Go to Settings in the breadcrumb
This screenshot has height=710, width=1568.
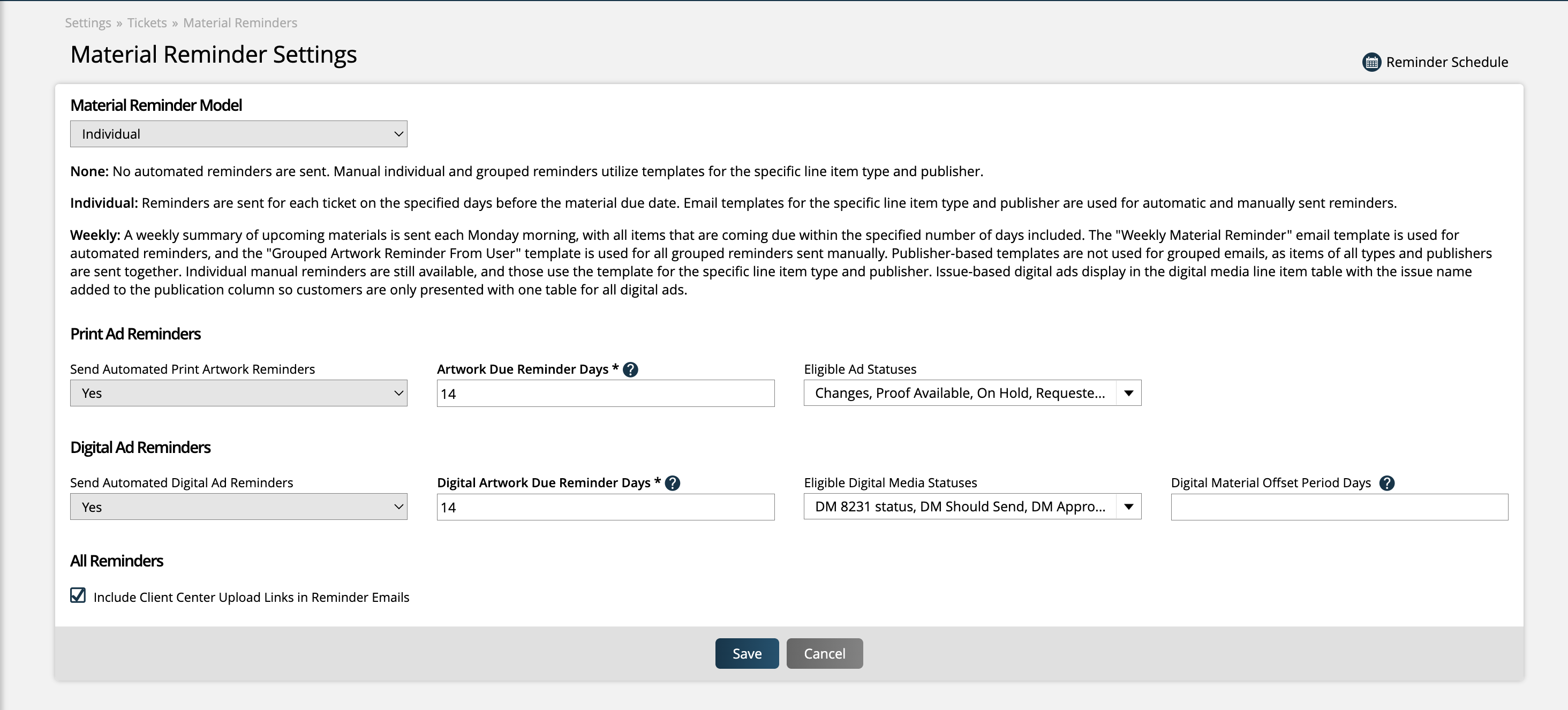(x=88, y=23)
